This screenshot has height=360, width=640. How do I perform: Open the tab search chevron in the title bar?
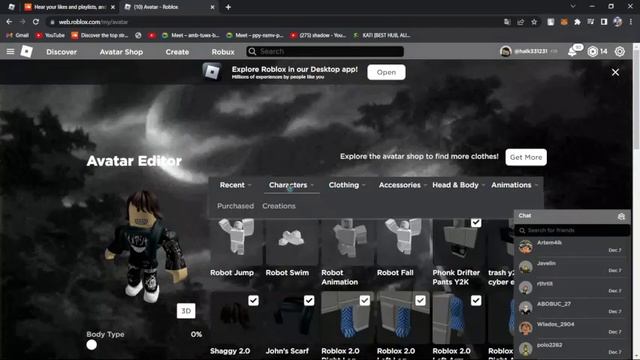pyautogui.click(x=573, y=7)
